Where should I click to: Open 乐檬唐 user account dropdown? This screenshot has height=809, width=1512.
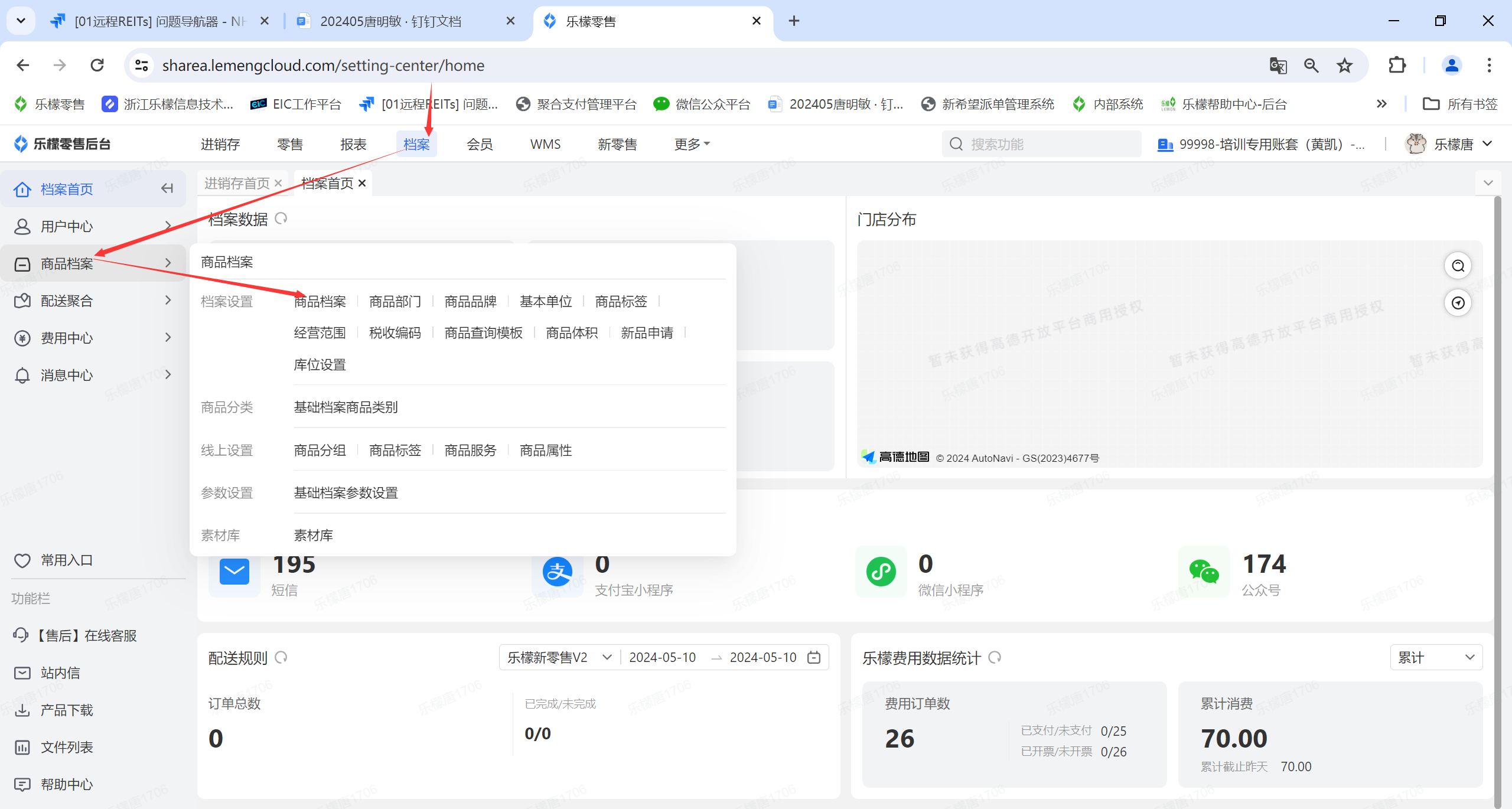1449,144
